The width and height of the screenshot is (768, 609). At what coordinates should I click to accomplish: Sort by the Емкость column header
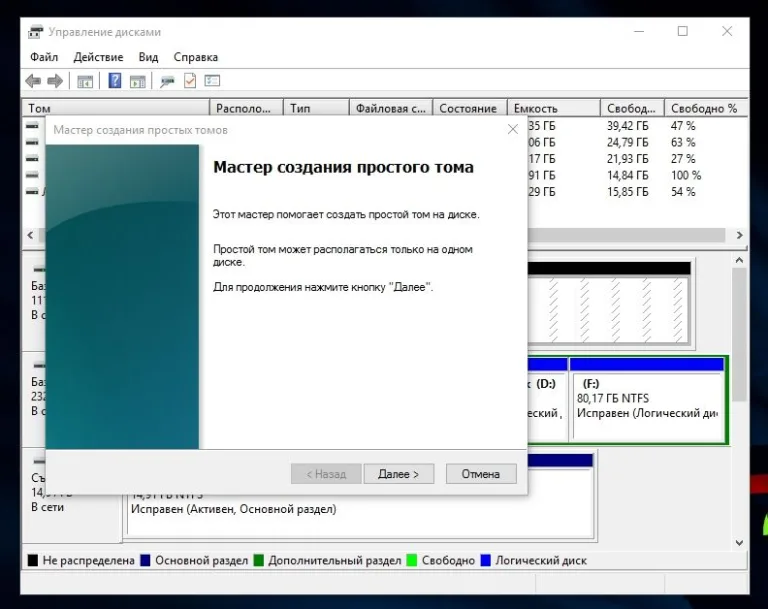pyautogui.click(x=553, y=108)
